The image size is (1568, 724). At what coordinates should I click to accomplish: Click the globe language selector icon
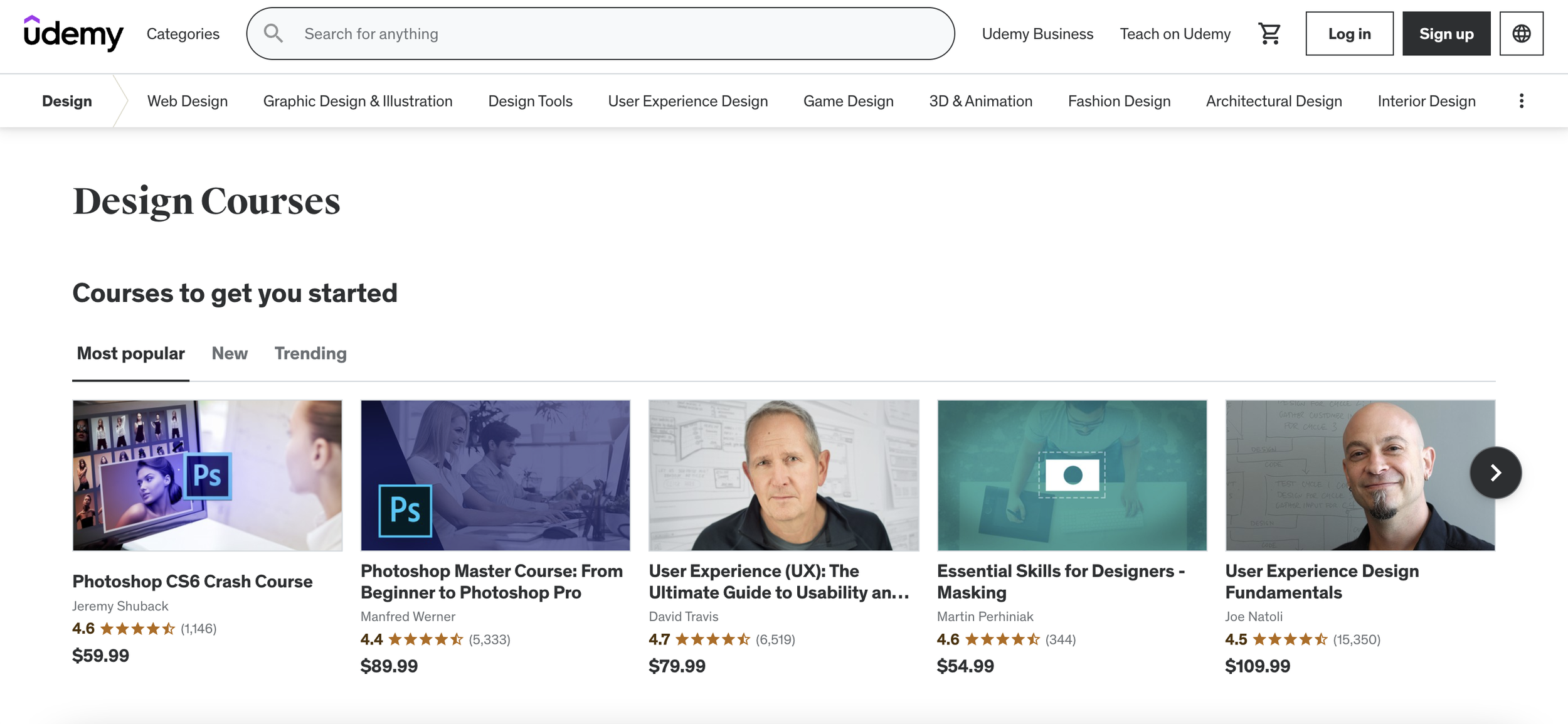[1521, 34]
